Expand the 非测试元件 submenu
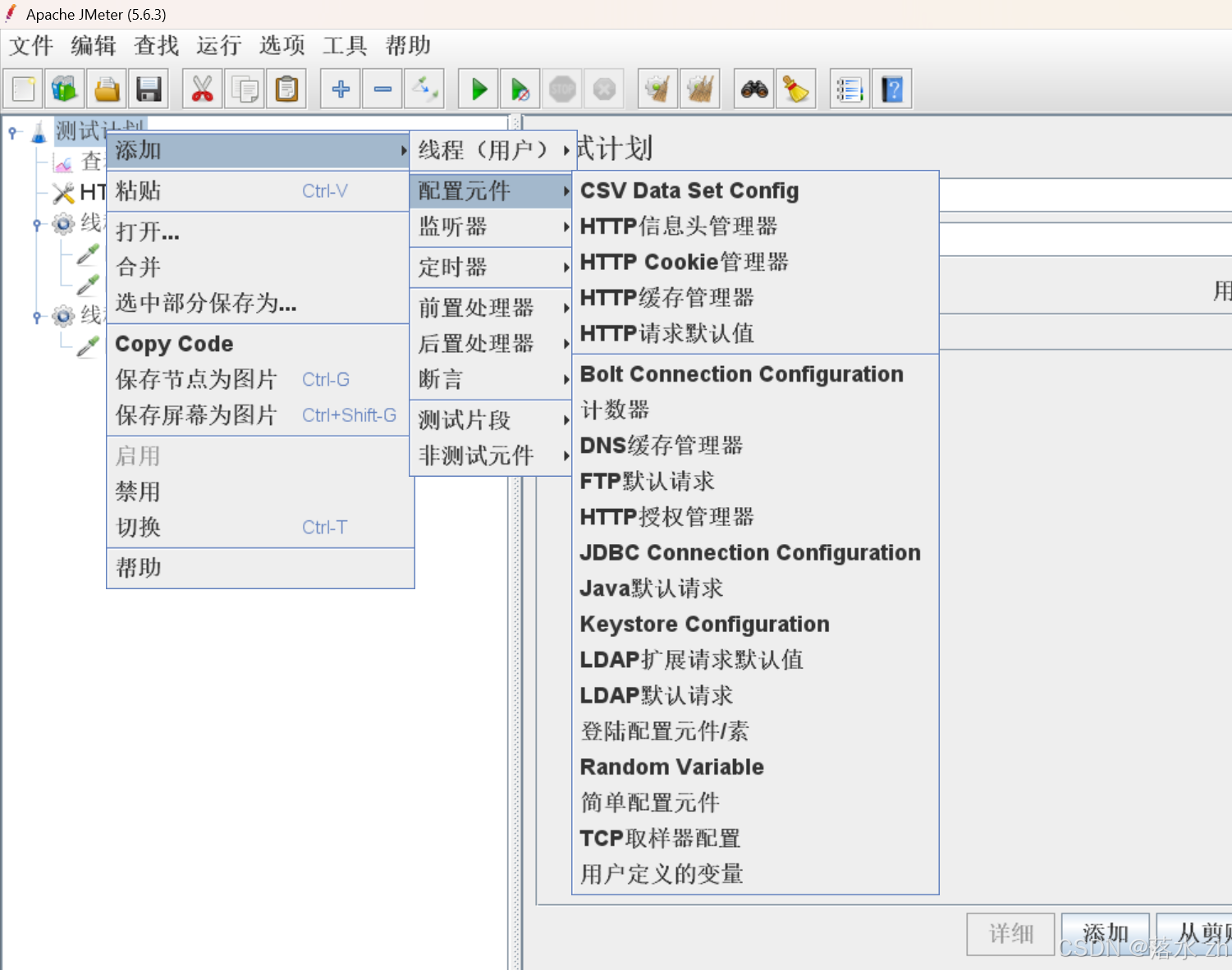Image resolution: width=1232 pixels, height=970 pixels. coord(490,455)
